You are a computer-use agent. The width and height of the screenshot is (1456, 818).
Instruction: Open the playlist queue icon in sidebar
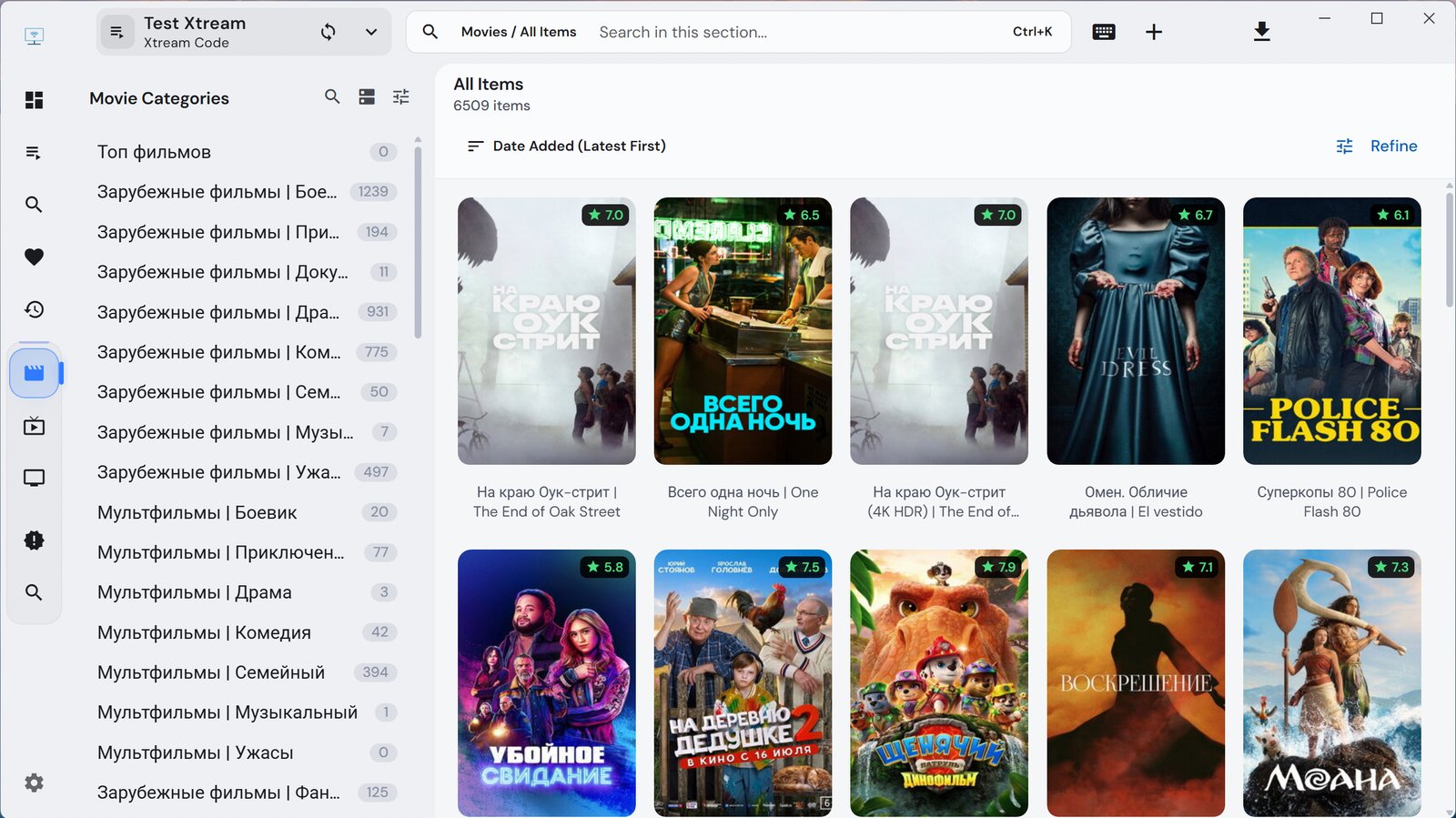point(34,153)
